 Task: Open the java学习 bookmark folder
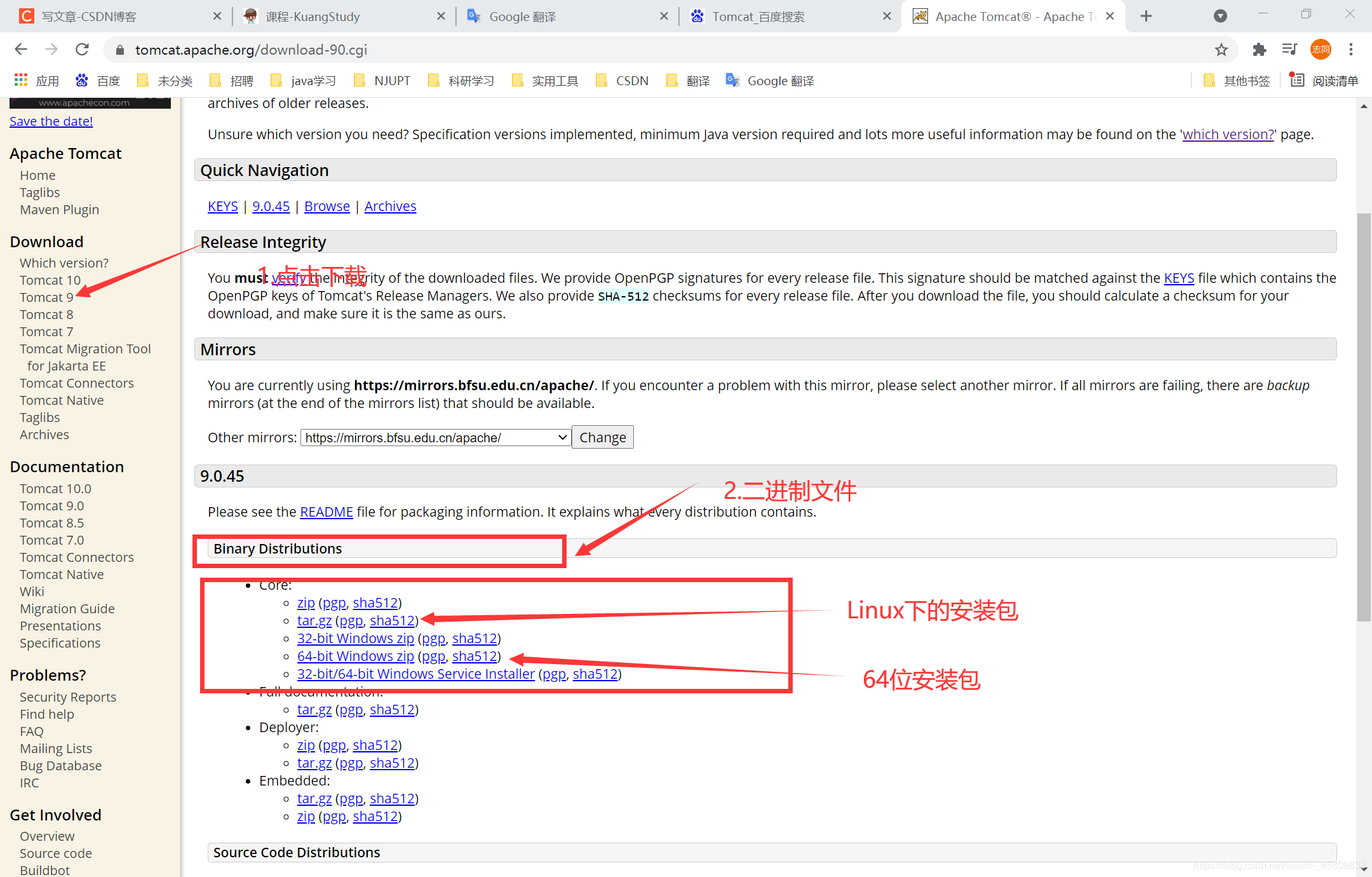pos(303,81)
